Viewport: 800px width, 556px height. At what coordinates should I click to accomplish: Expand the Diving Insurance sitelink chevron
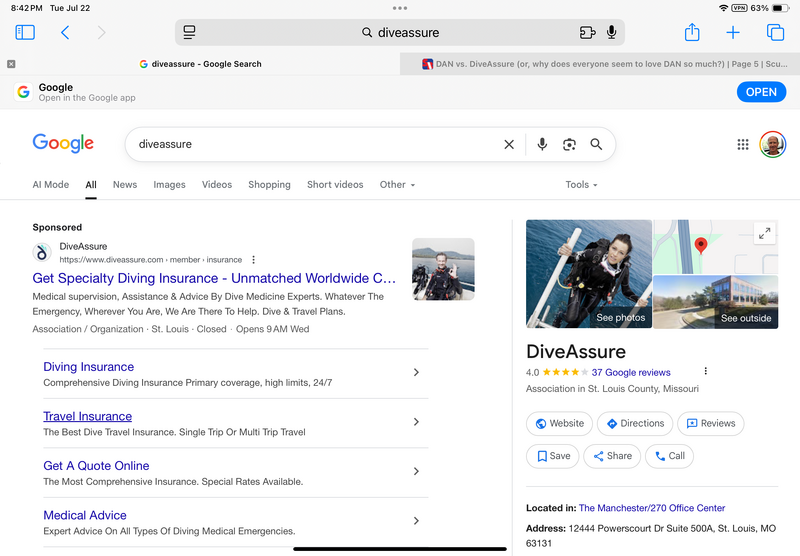click(x=416, y=373)
